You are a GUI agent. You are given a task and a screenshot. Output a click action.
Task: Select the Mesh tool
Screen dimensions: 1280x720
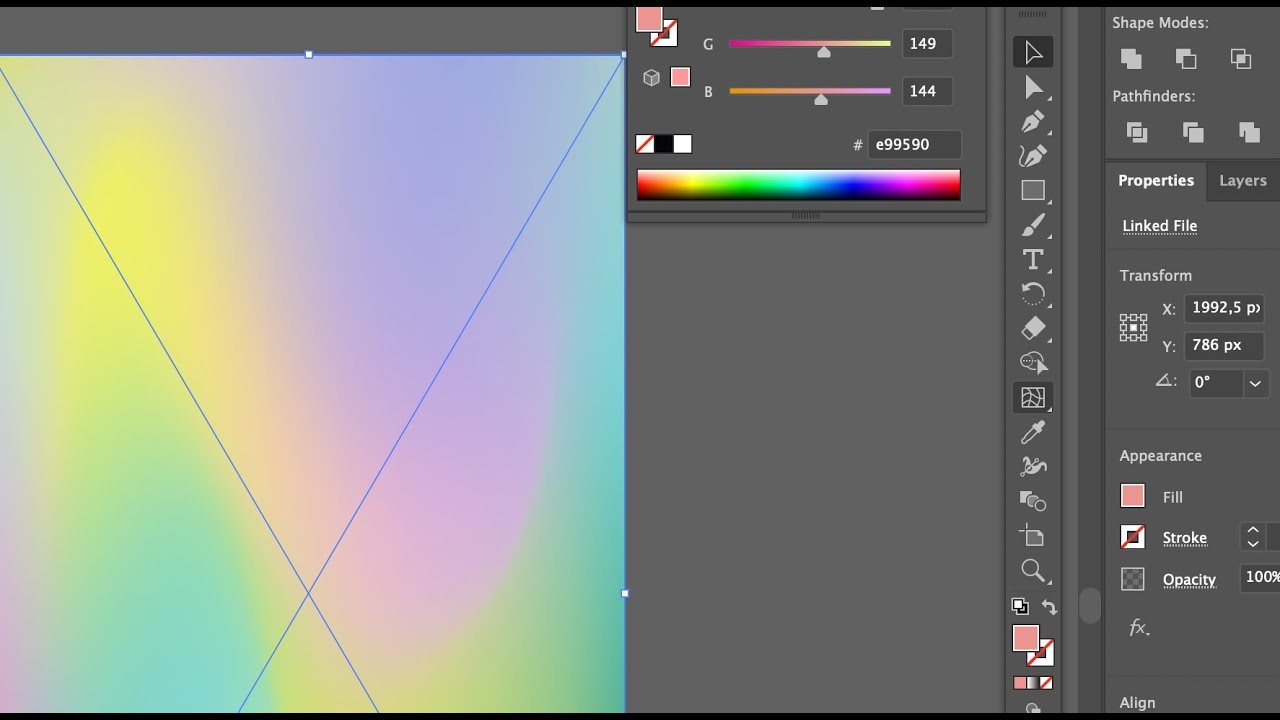(x=1033, y=397)
